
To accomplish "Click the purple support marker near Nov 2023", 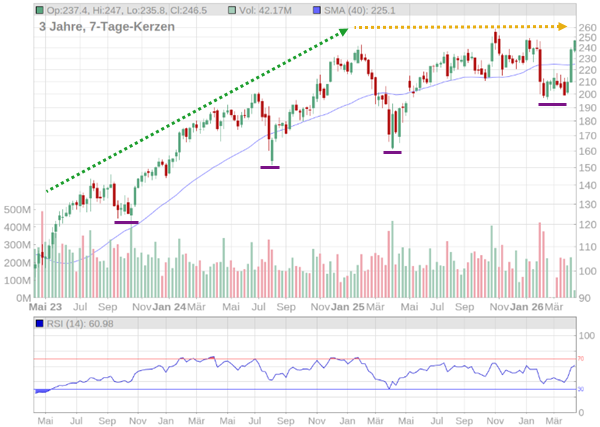I will click(x=127, y=222).
